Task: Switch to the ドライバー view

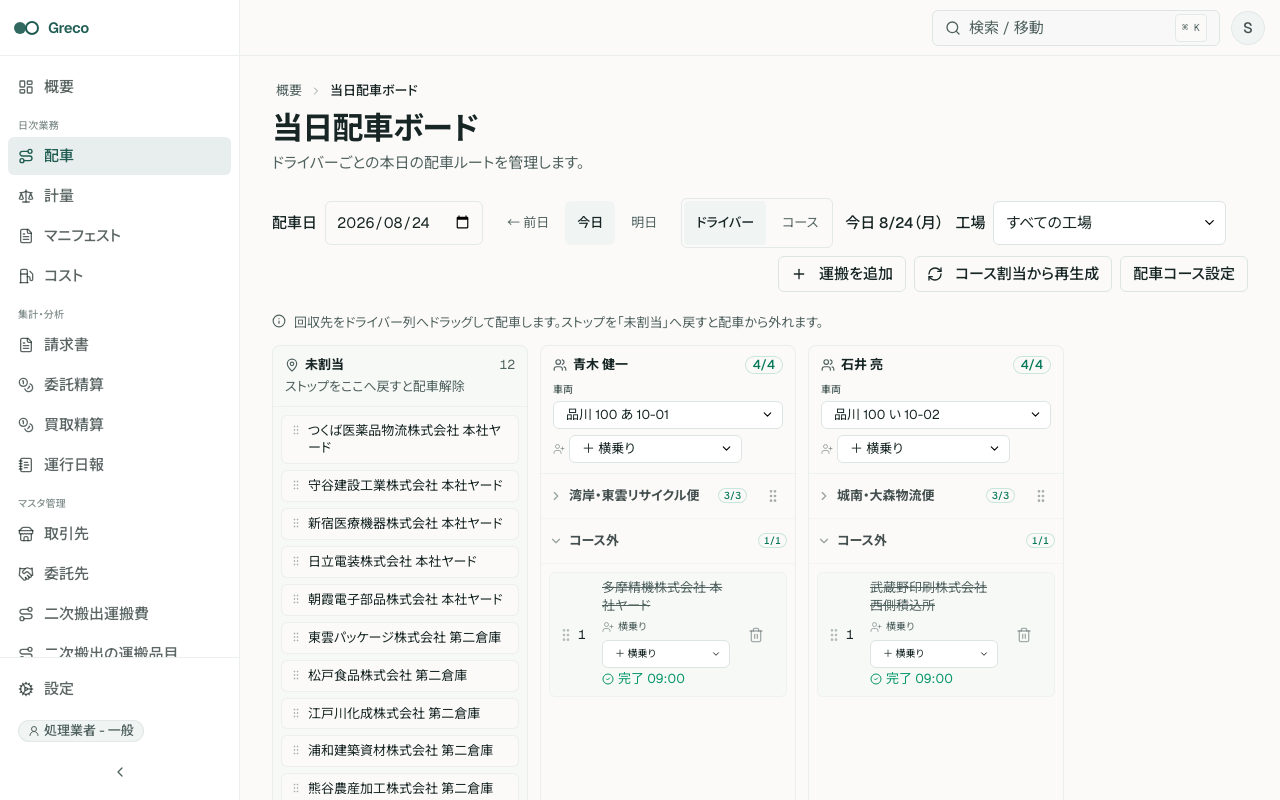Action: tap(725, 223)
